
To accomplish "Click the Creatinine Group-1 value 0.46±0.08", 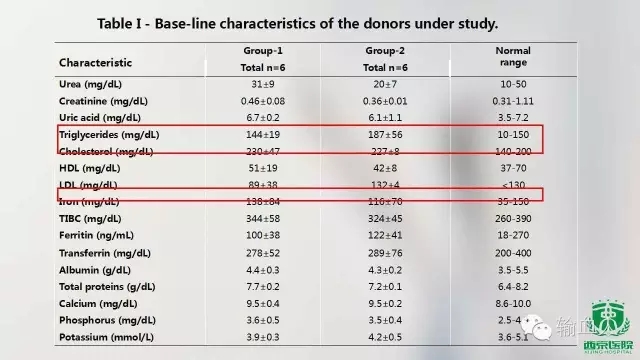I will tap(263, 101).
